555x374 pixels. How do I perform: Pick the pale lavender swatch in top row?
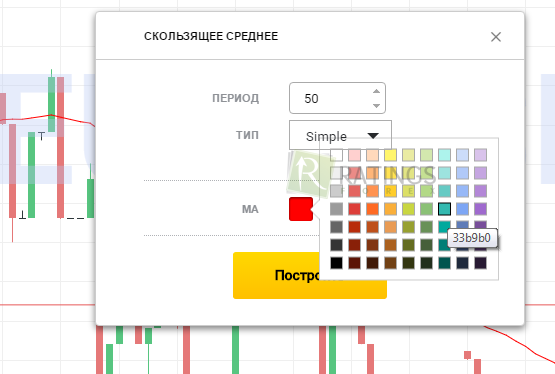(480, 155)
